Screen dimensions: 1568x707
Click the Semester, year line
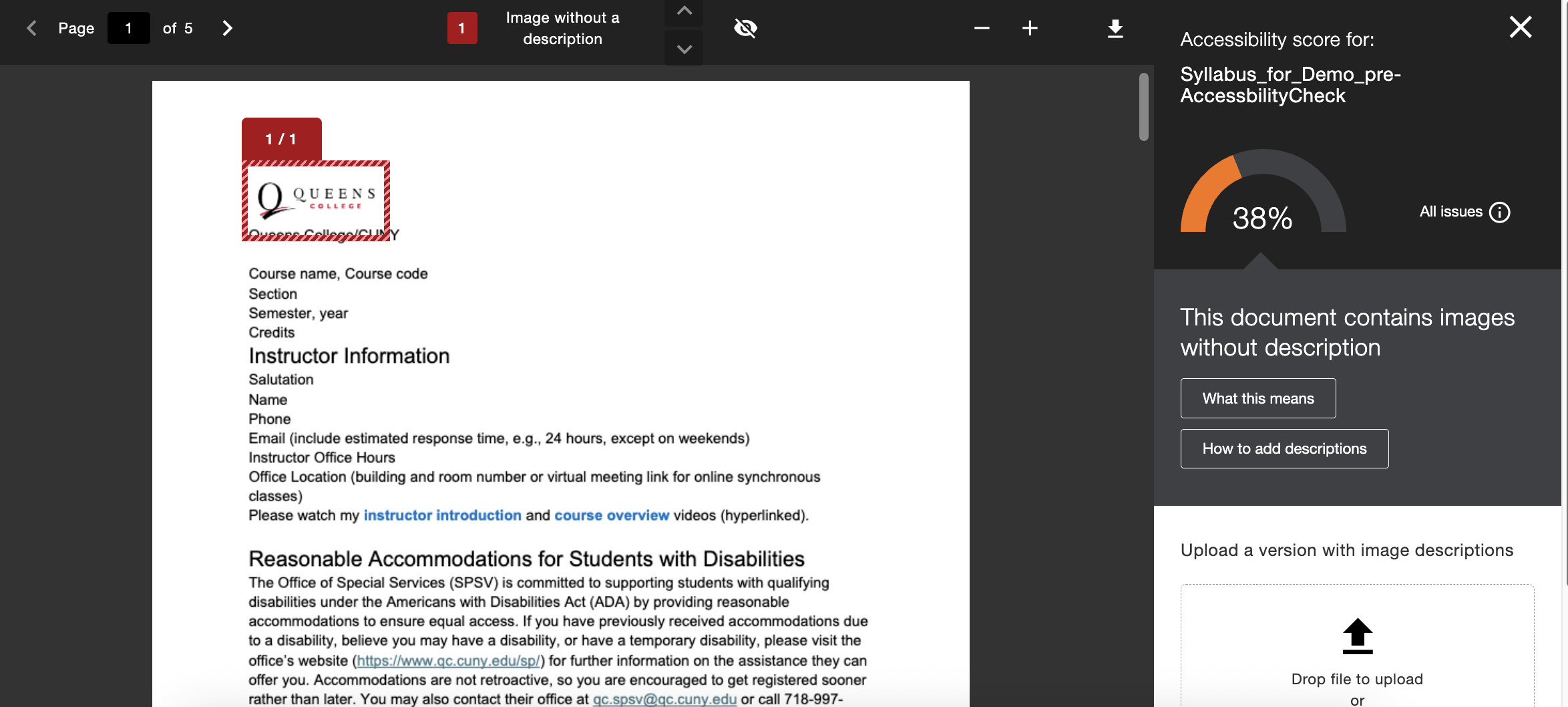tap(298, 313)
